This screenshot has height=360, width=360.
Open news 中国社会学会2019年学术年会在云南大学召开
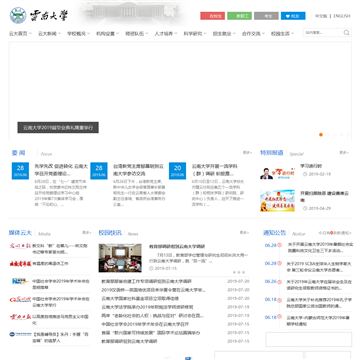tap(145, 324)
